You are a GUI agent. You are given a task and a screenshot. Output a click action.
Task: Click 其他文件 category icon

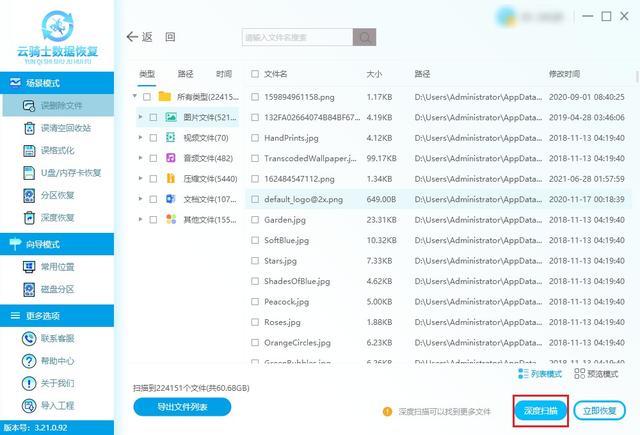171,219
